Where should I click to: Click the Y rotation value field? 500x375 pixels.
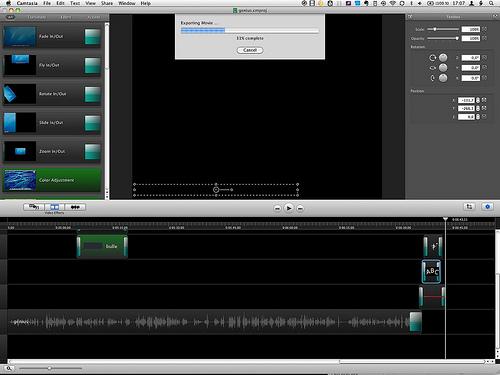tap(471, 68)
